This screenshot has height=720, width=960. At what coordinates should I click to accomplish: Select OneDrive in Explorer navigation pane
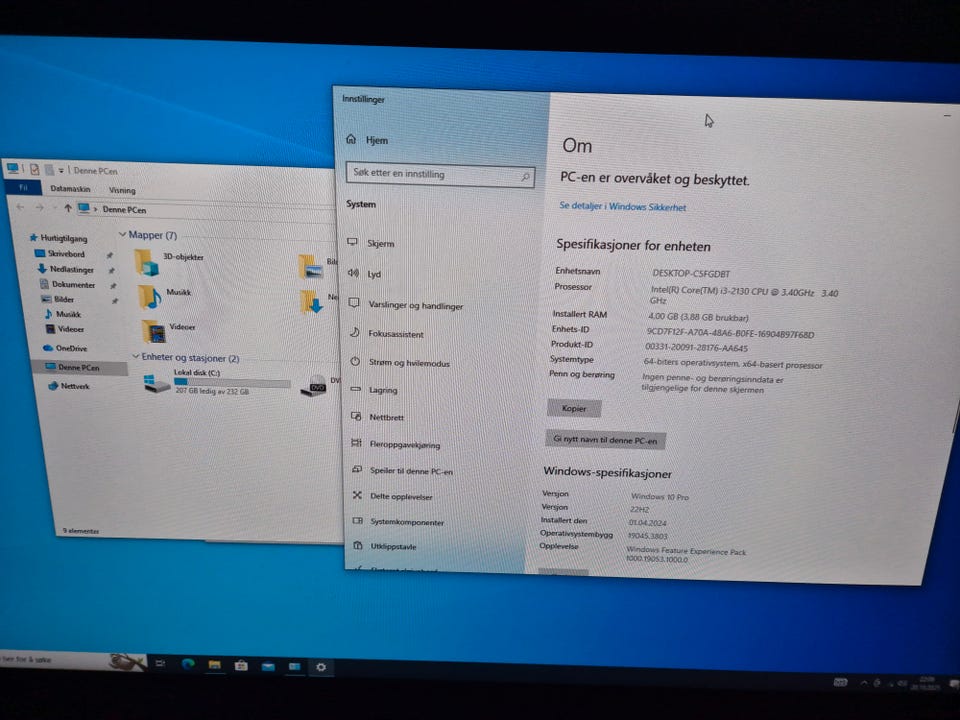(x=66, y=348)
